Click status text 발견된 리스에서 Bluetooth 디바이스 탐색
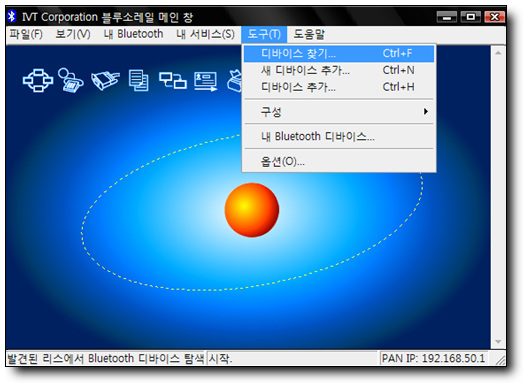Screen dimensions: 523x383 coord(105,359)
